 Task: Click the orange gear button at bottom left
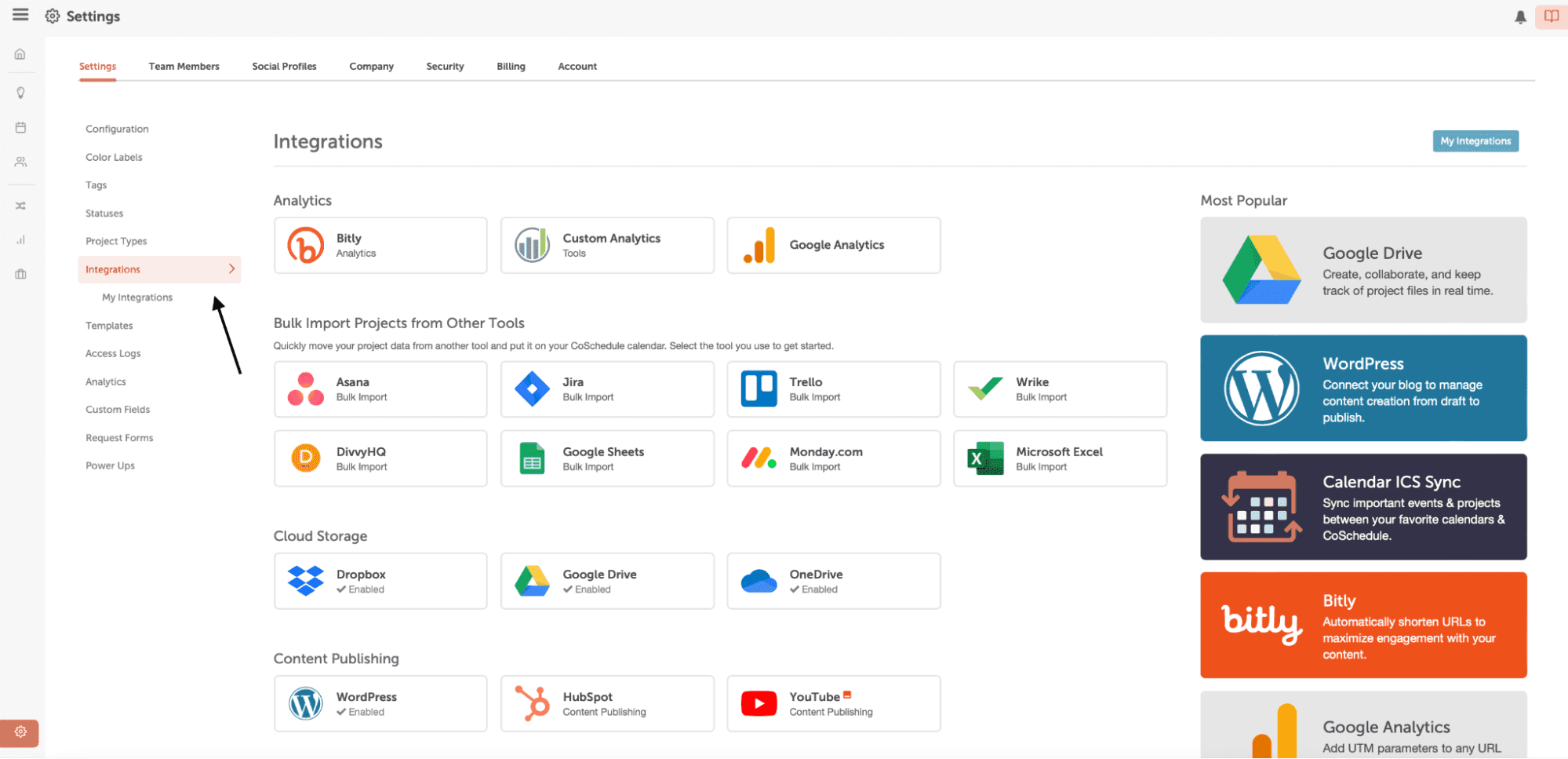click(x=20, y=732)
